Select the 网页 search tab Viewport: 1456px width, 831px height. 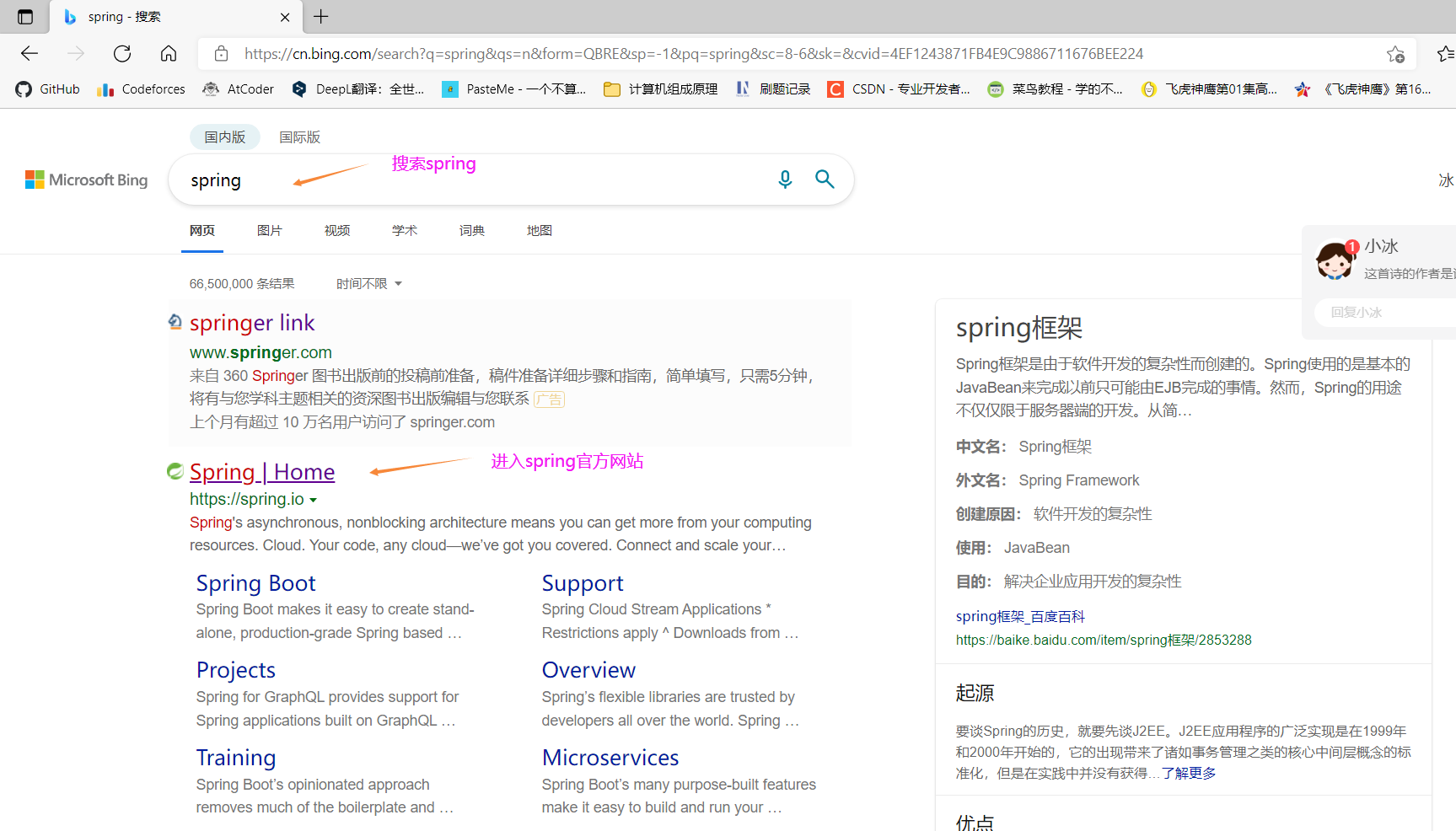point(202,231)
